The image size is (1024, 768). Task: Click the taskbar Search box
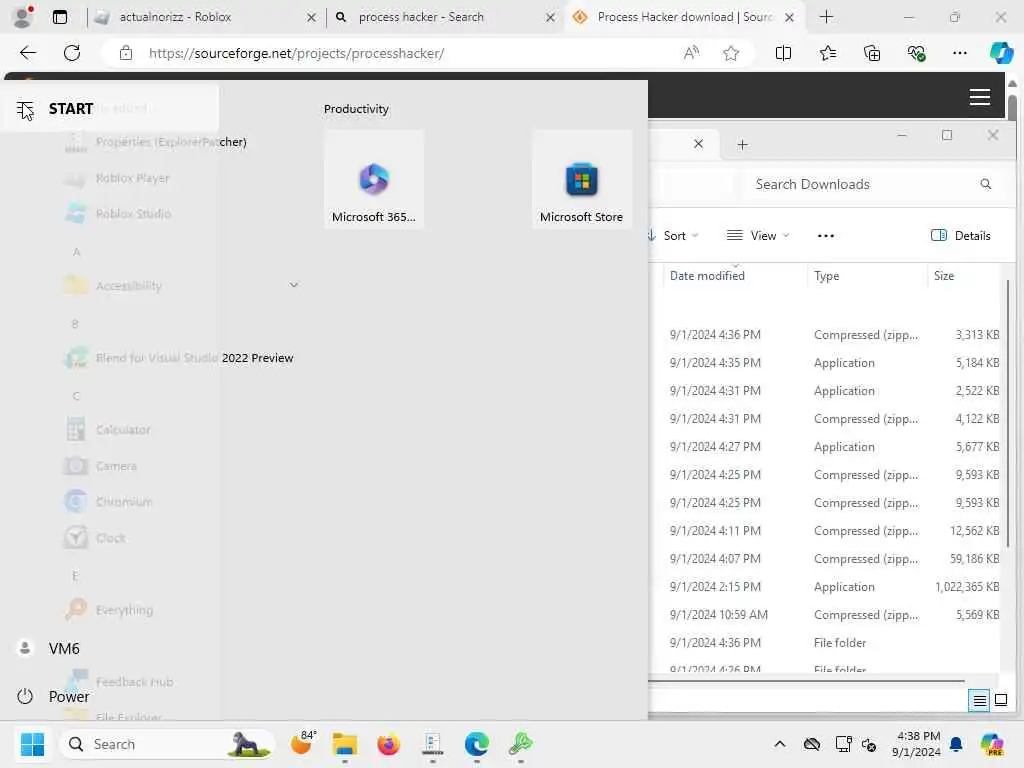point(167,744)
